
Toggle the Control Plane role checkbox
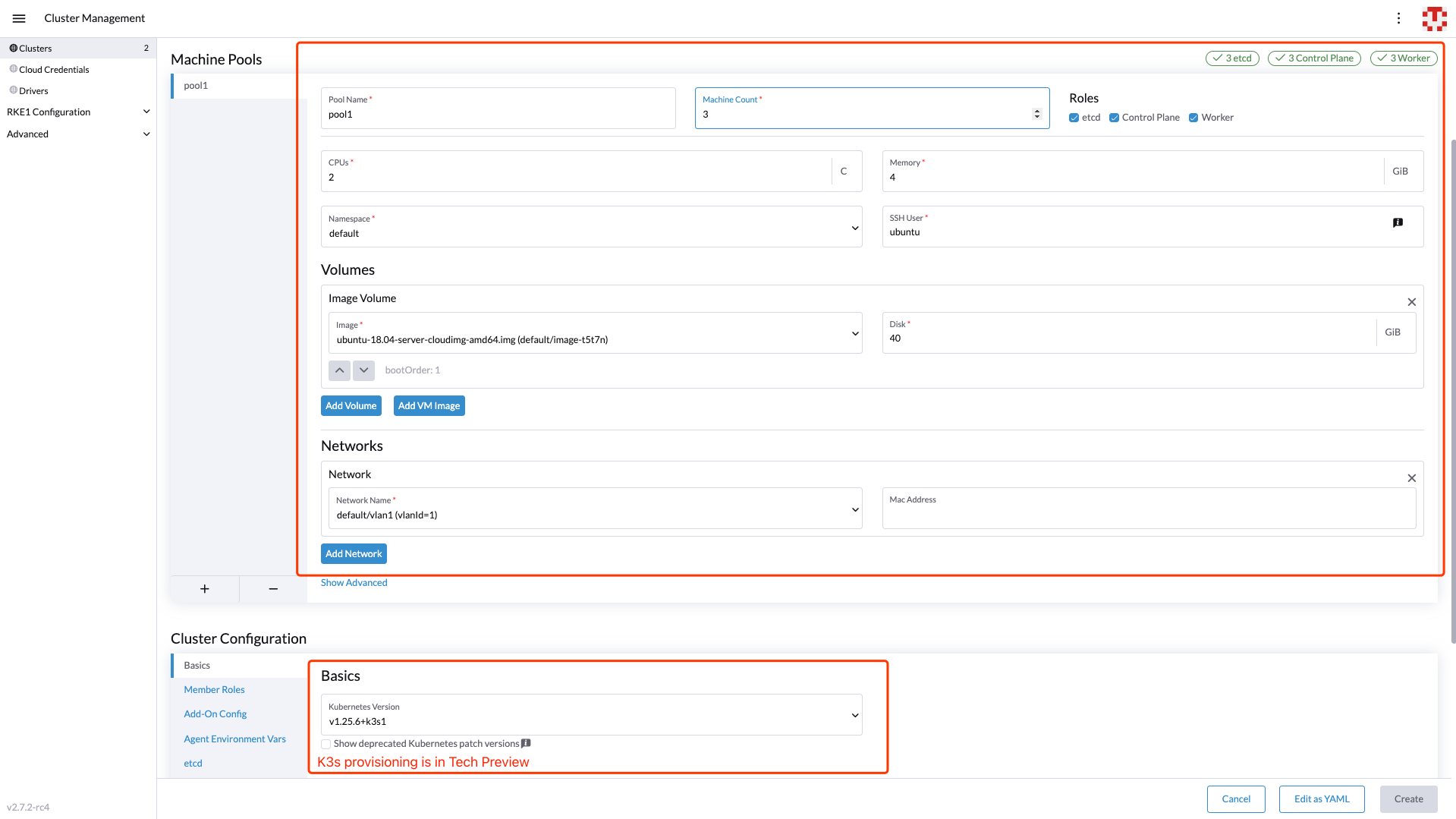tap(1114, 118)
